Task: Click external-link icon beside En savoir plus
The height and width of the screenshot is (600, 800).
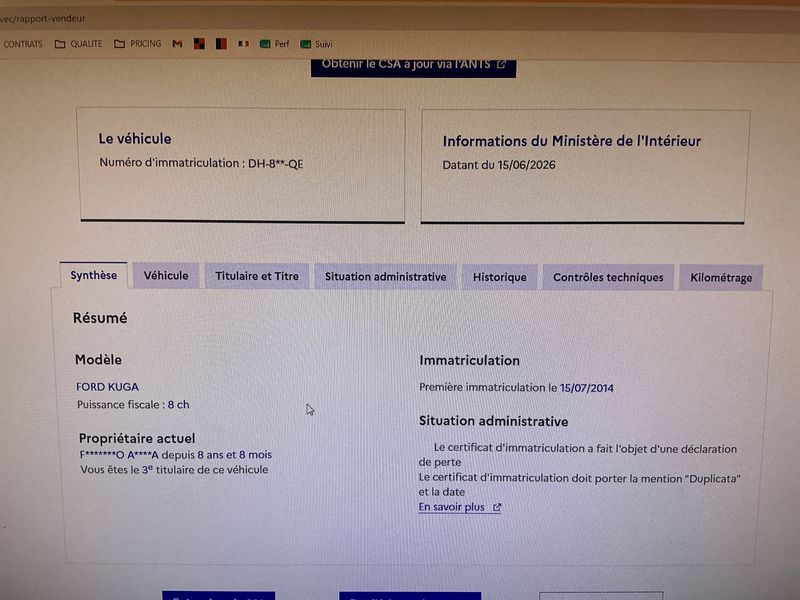Action: pos(497,507)
